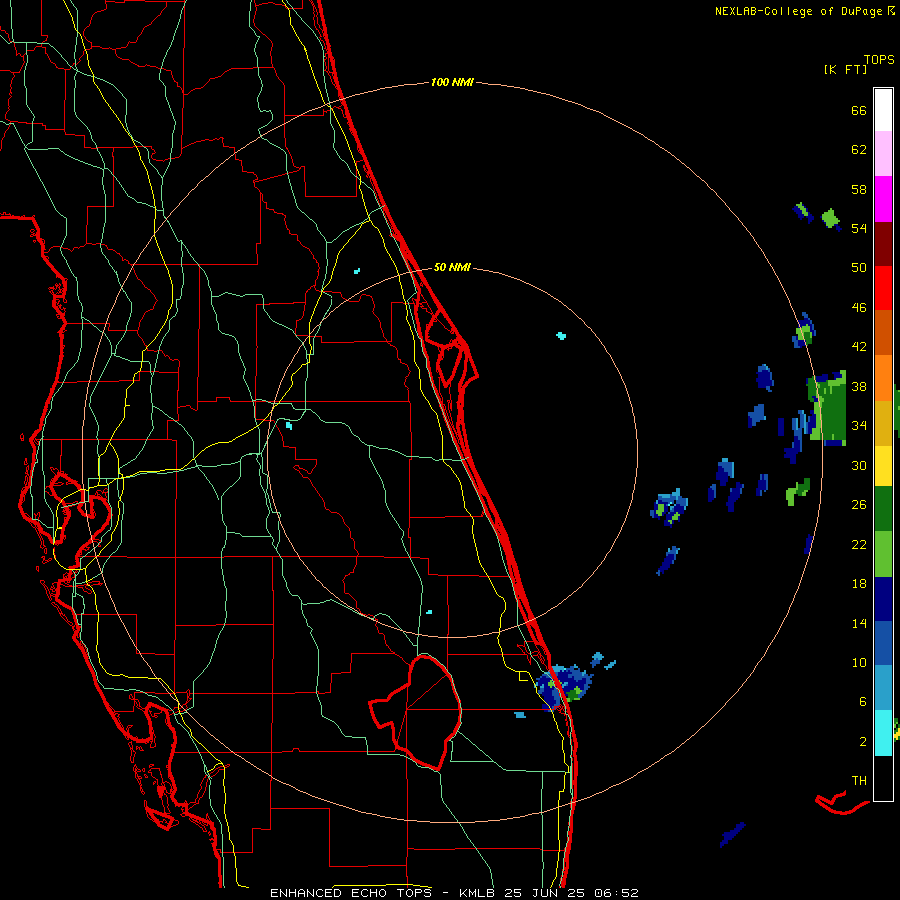The width and height of the screenshot is (900, 900).
Task: Click the 30 legend value
Action: pos(859,465)
